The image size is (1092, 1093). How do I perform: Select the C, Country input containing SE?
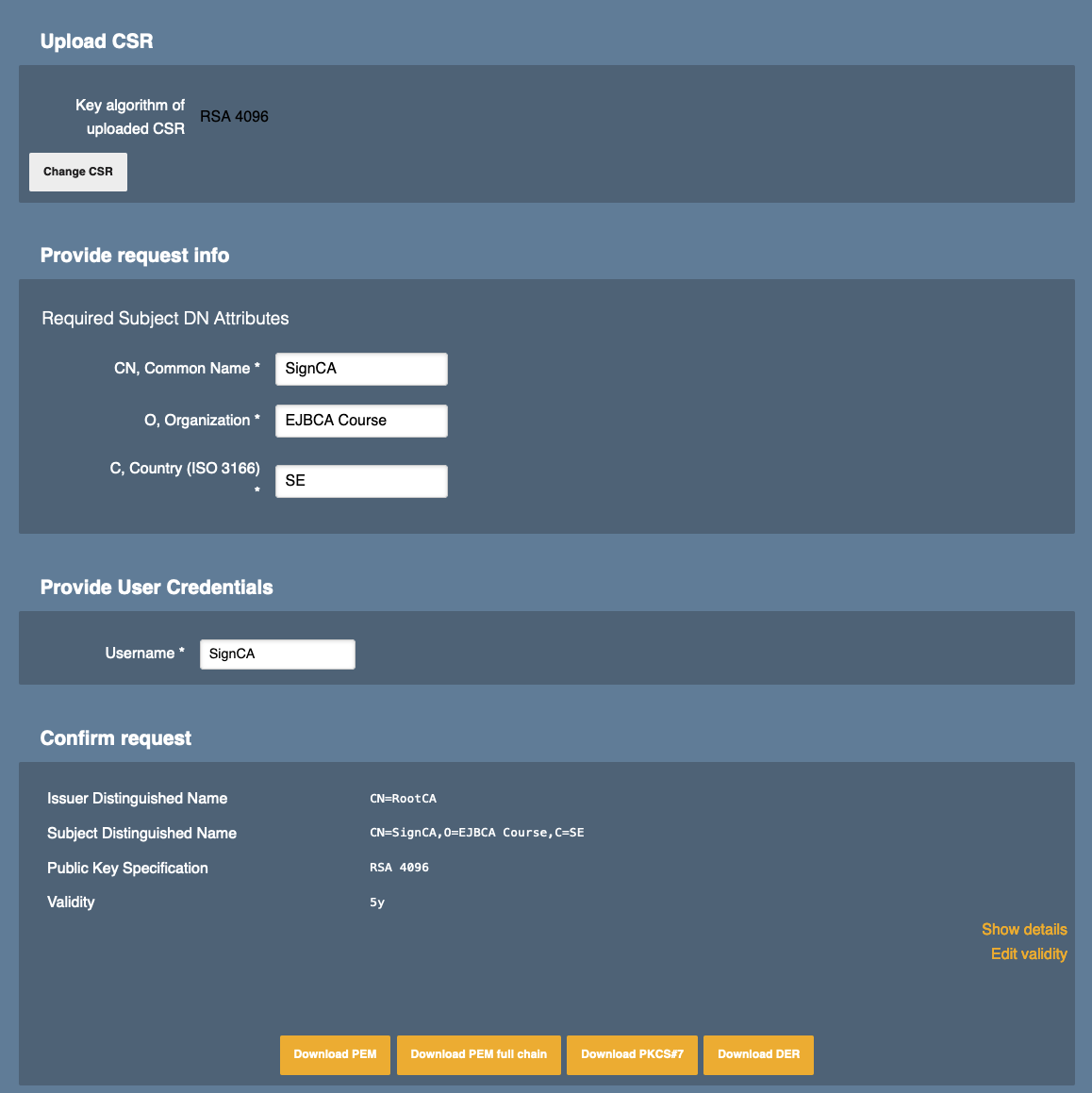pyautogui.click(x=361, y=481)
